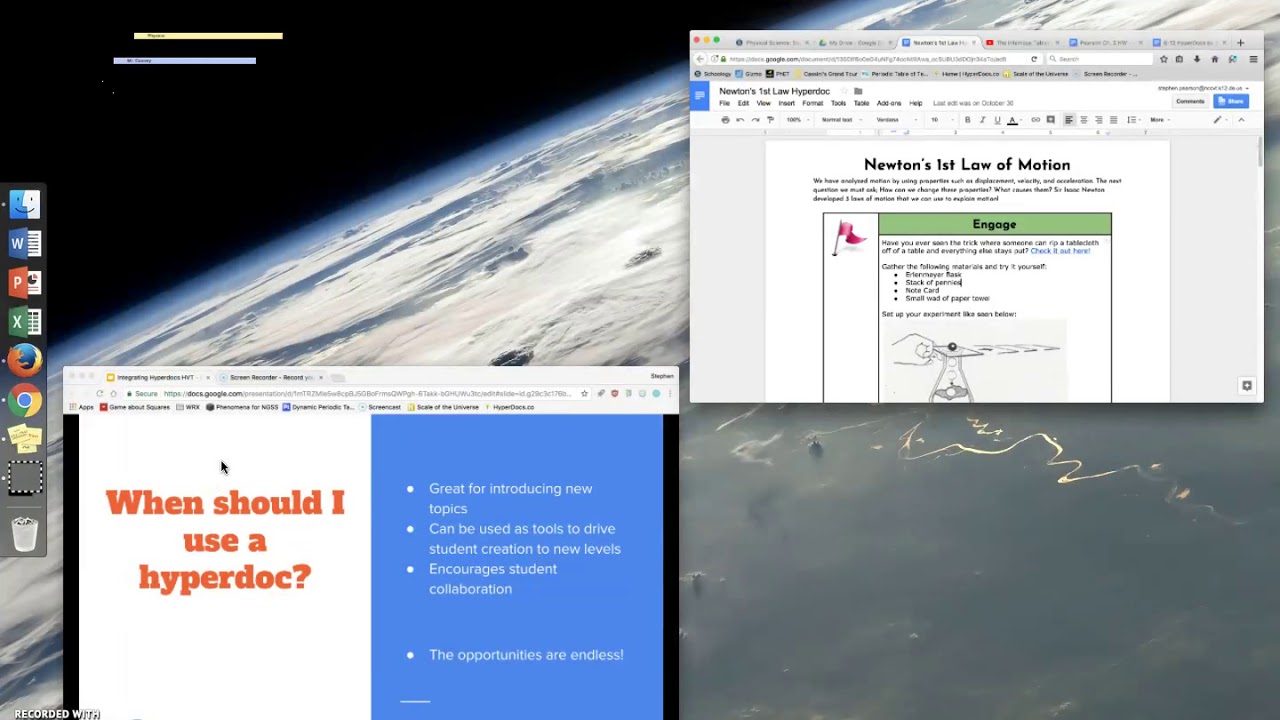The height and width of the screenshot is (720, 1280).
Task: Click the Comments button in Google Docs
Action: (x=1190, y=101)
